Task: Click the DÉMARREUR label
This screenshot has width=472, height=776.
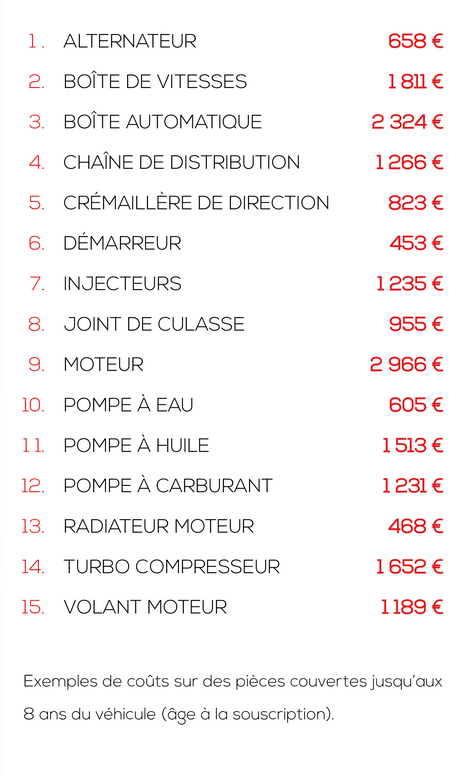Action: 122,243
